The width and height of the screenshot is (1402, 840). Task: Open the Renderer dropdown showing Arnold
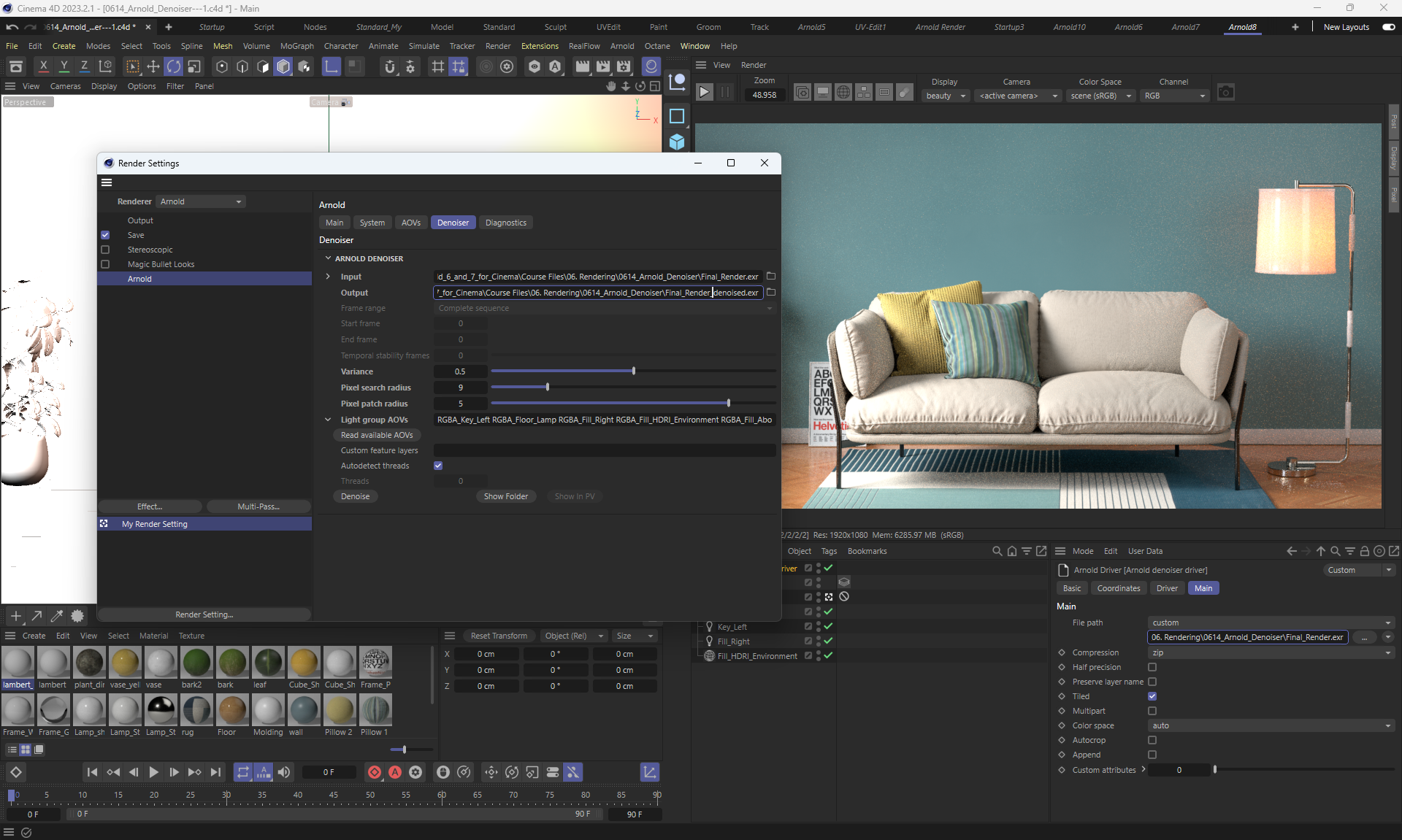[201, 201]
